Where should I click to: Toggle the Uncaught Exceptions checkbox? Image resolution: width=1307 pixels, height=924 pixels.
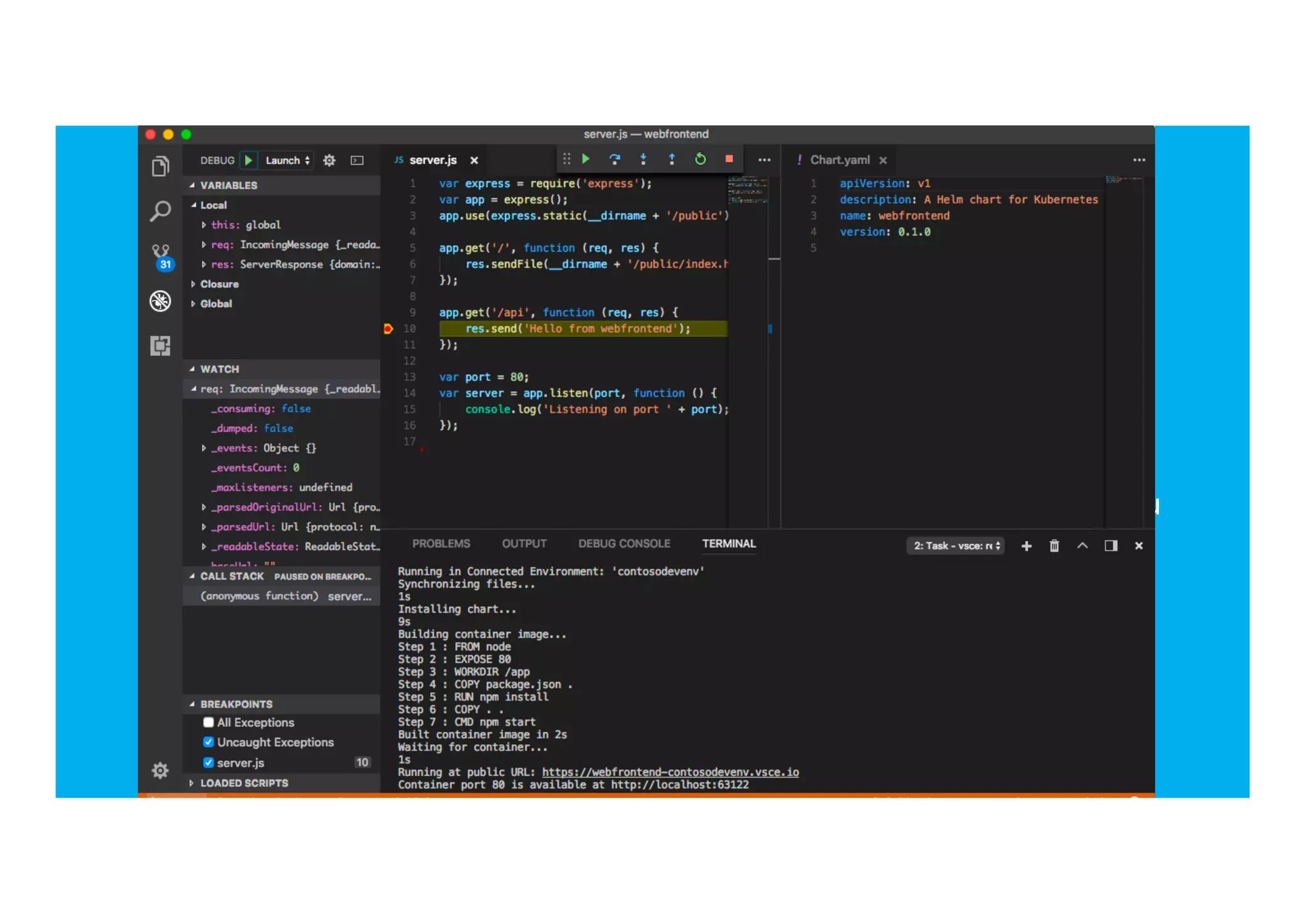click(x=208, y=742)
